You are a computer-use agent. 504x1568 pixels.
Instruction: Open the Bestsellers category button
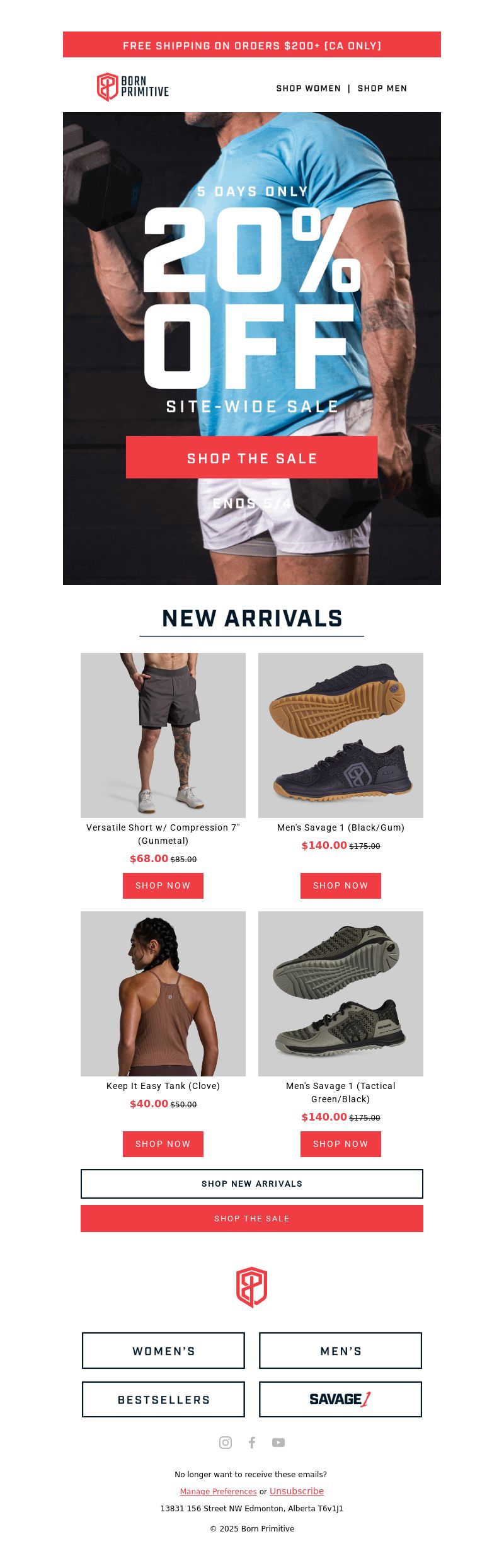163,1399
